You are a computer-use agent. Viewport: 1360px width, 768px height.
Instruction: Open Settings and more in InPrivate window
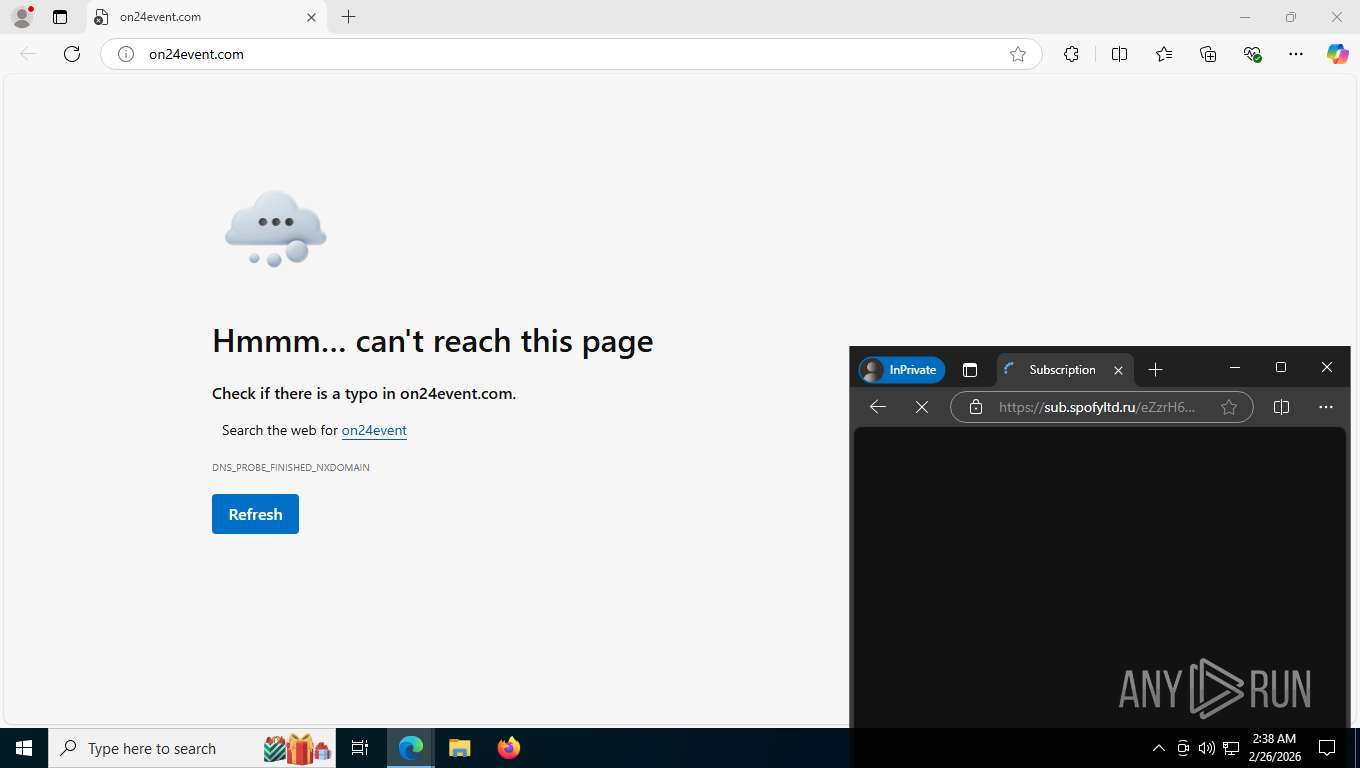coord(1326,407)
